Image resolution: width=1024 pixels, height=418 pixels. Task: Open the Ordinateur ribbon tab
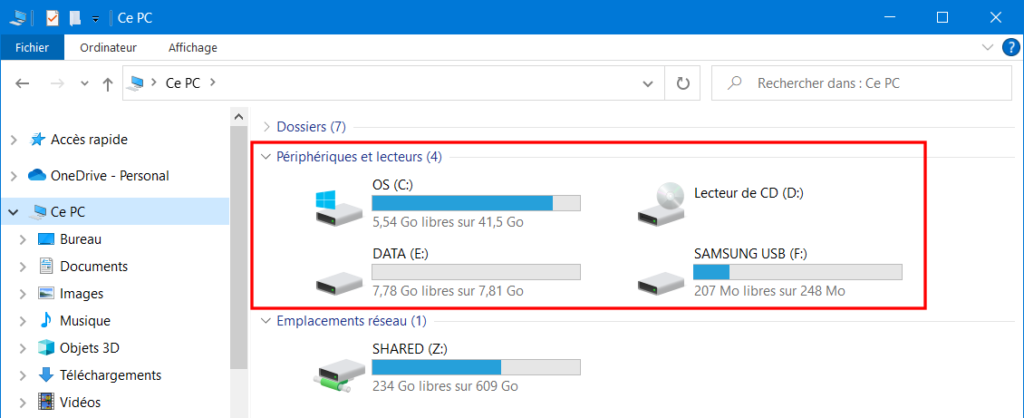tap(108, 48)
